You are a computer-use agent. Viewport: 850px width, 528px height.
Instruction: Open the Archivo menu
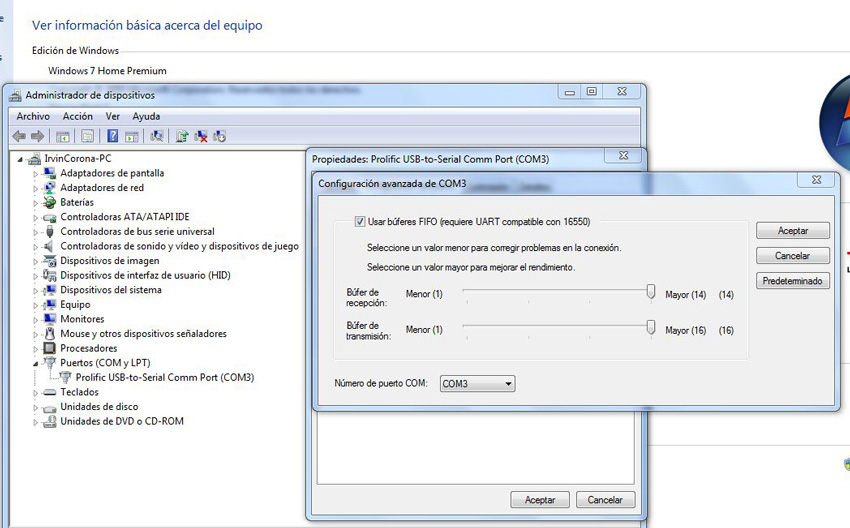tap(33, 116)
